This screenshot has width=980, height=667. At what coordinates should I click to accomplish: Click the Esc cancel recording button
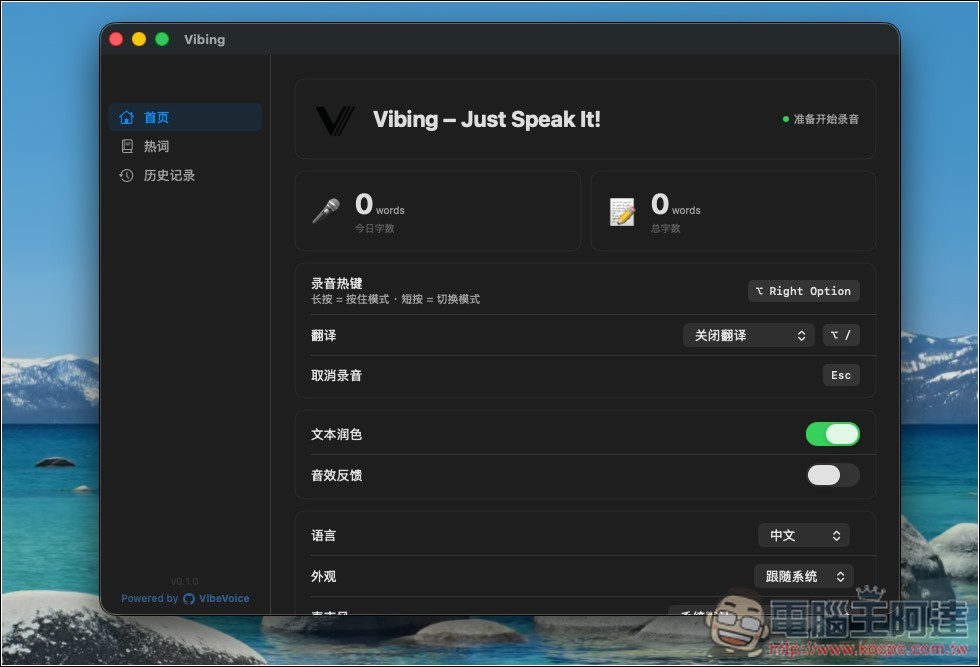coord(840,375)
